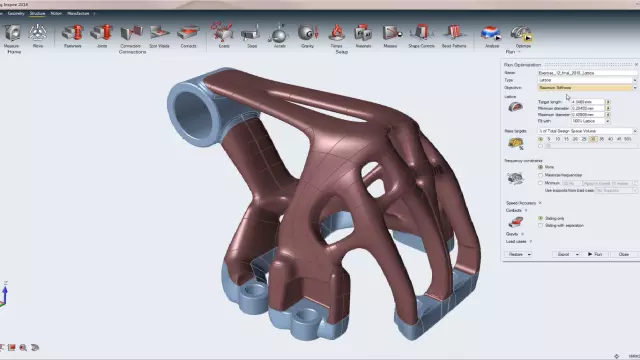Image resolution: width=640 pixels, height=360 pixels.
Task: Click the Mass targets percent icon
Action: [x=516, y=143]
